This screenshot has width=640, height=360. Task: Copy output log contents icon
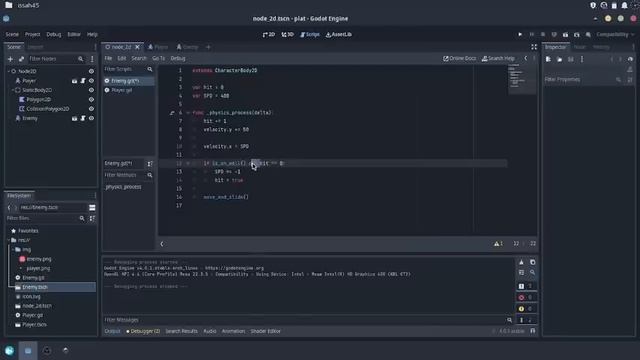pyautogui.click(x=533, y=262)
